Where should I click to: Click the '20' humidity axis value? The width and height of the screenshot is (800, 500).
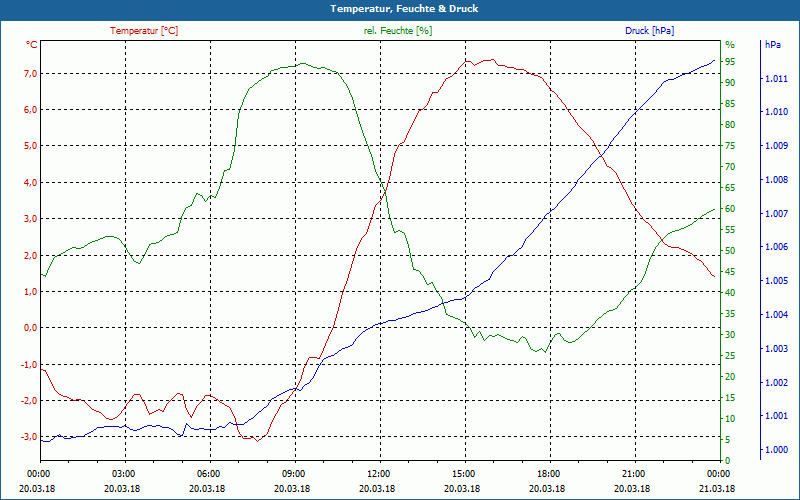click(x=730, y=377)
